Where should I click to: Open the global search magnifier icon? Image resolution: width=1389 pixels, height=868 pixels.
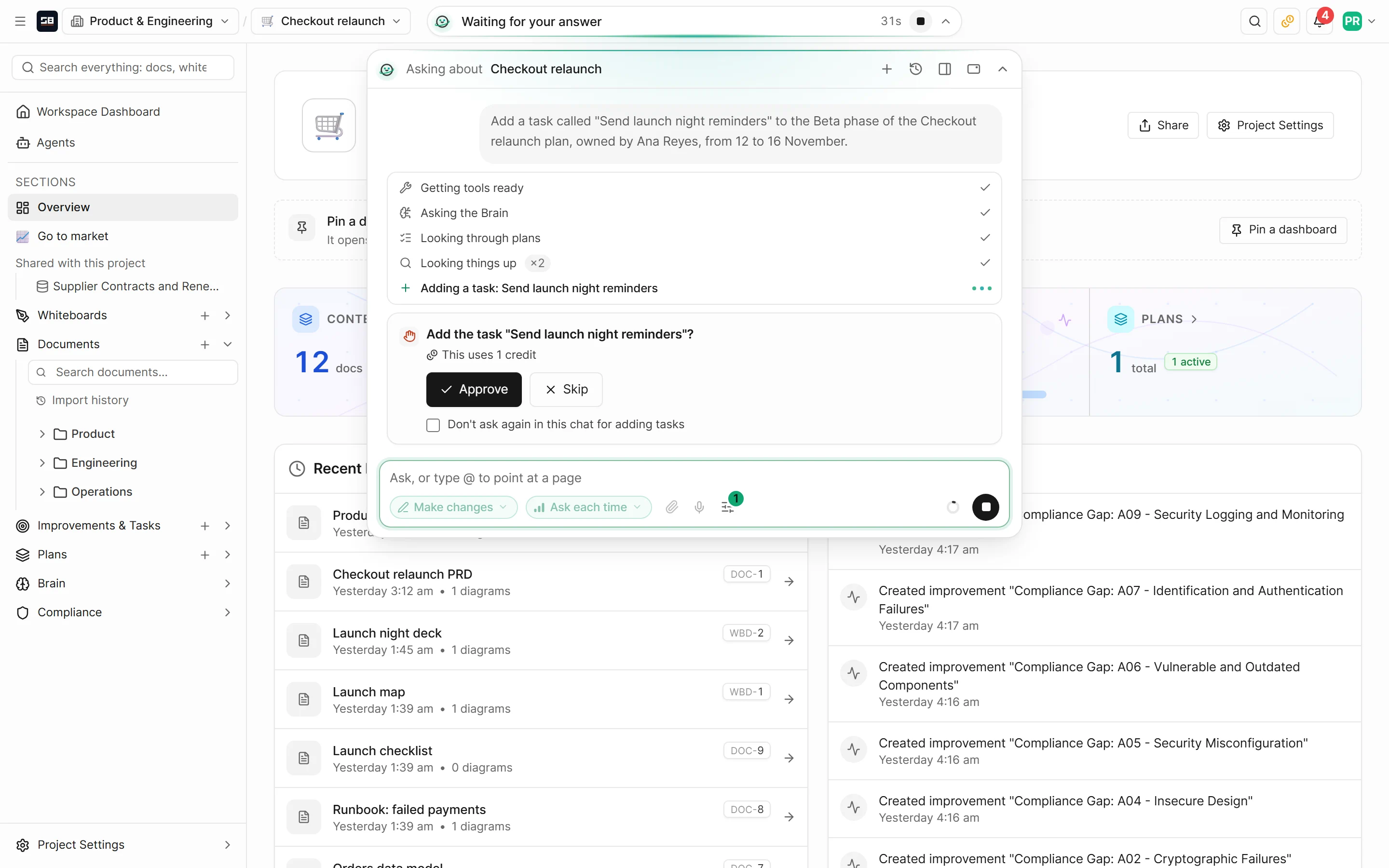coord(1255,21)
